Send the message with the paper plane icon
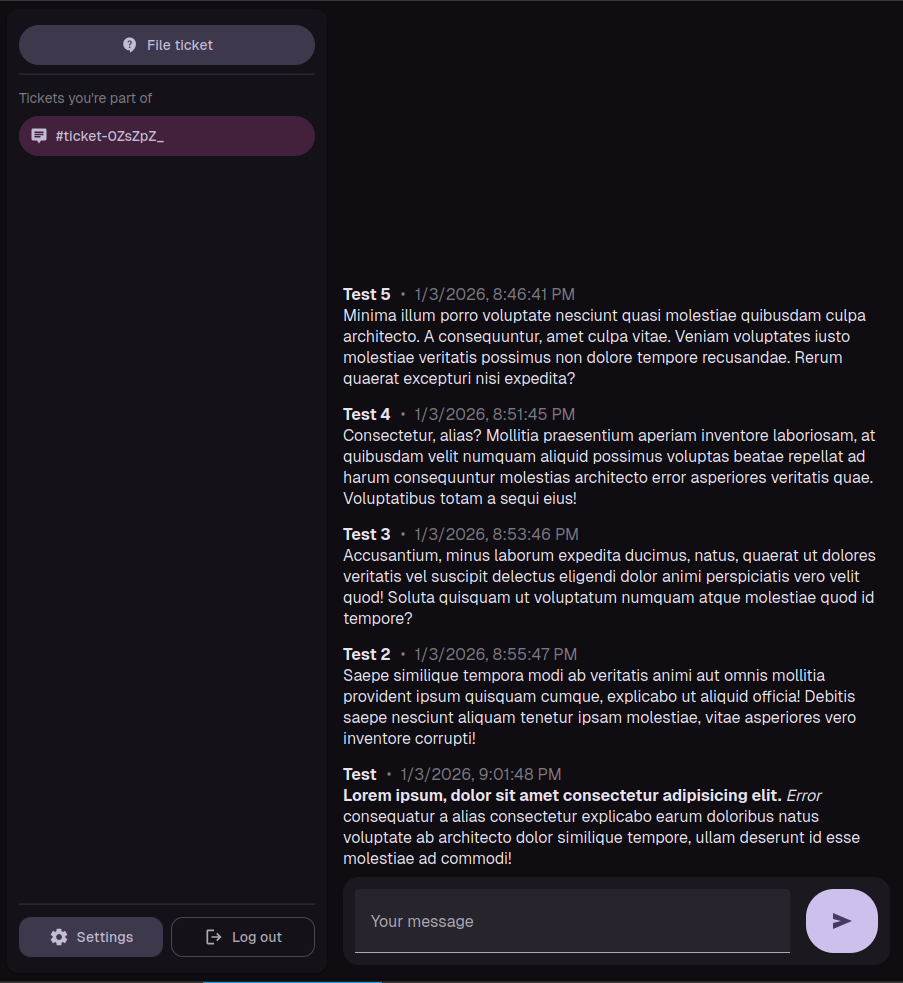 tap(841, 921)
